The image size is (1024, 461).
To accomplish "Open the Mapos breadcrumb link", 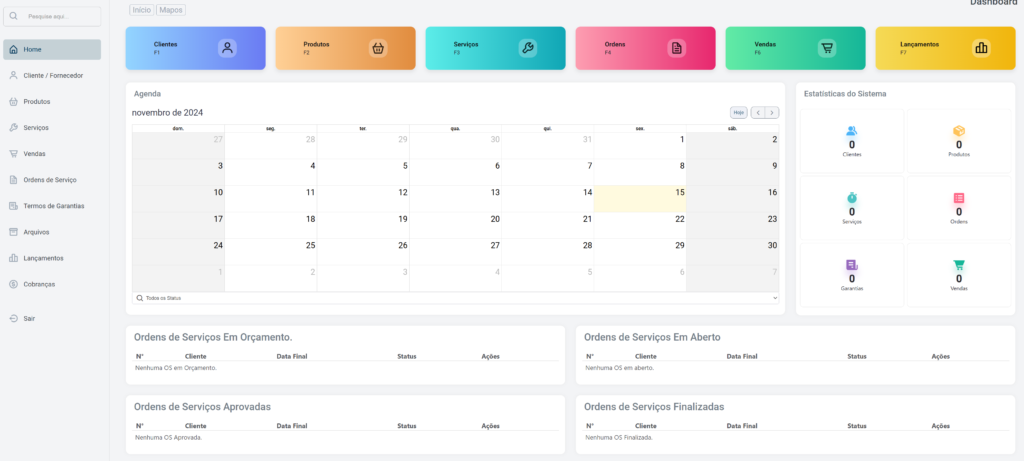I will point(171,9).
